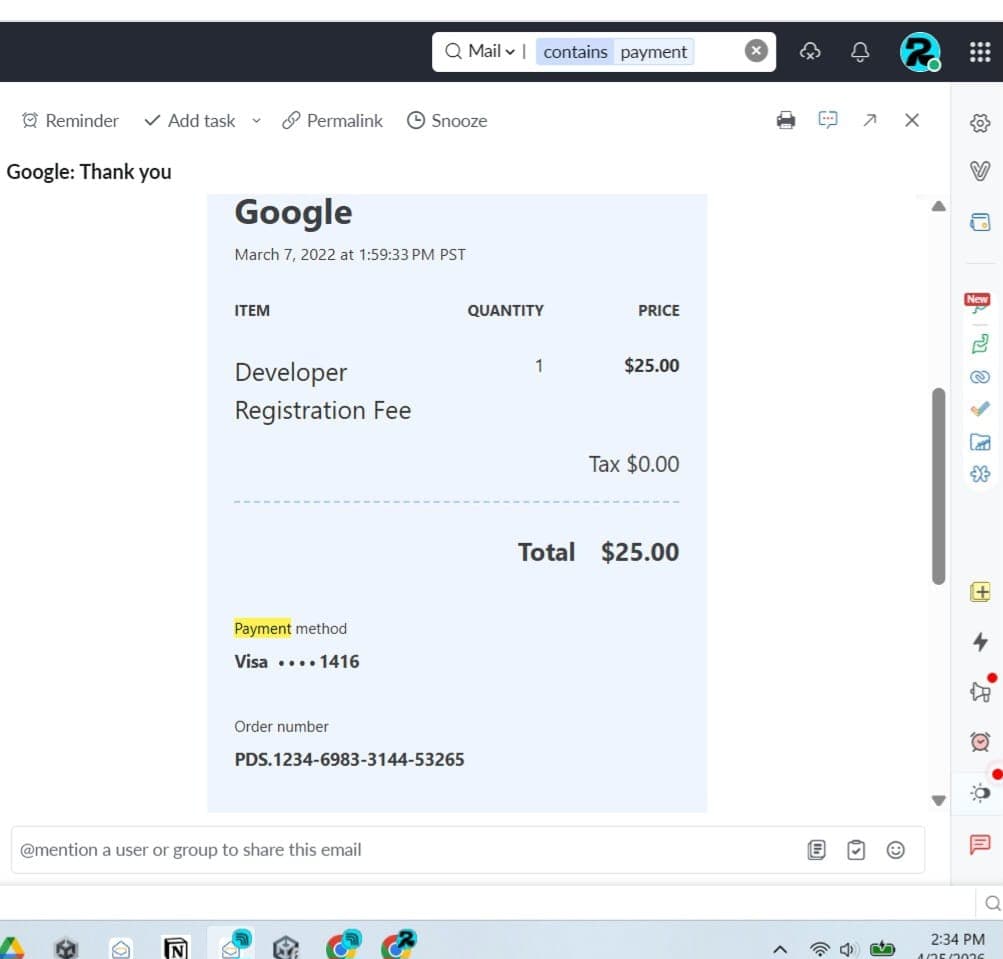The width and height of the screenshot is (1003, 959).
Task: Open the Mail search scope dropdown
Action: click(491, 51)
